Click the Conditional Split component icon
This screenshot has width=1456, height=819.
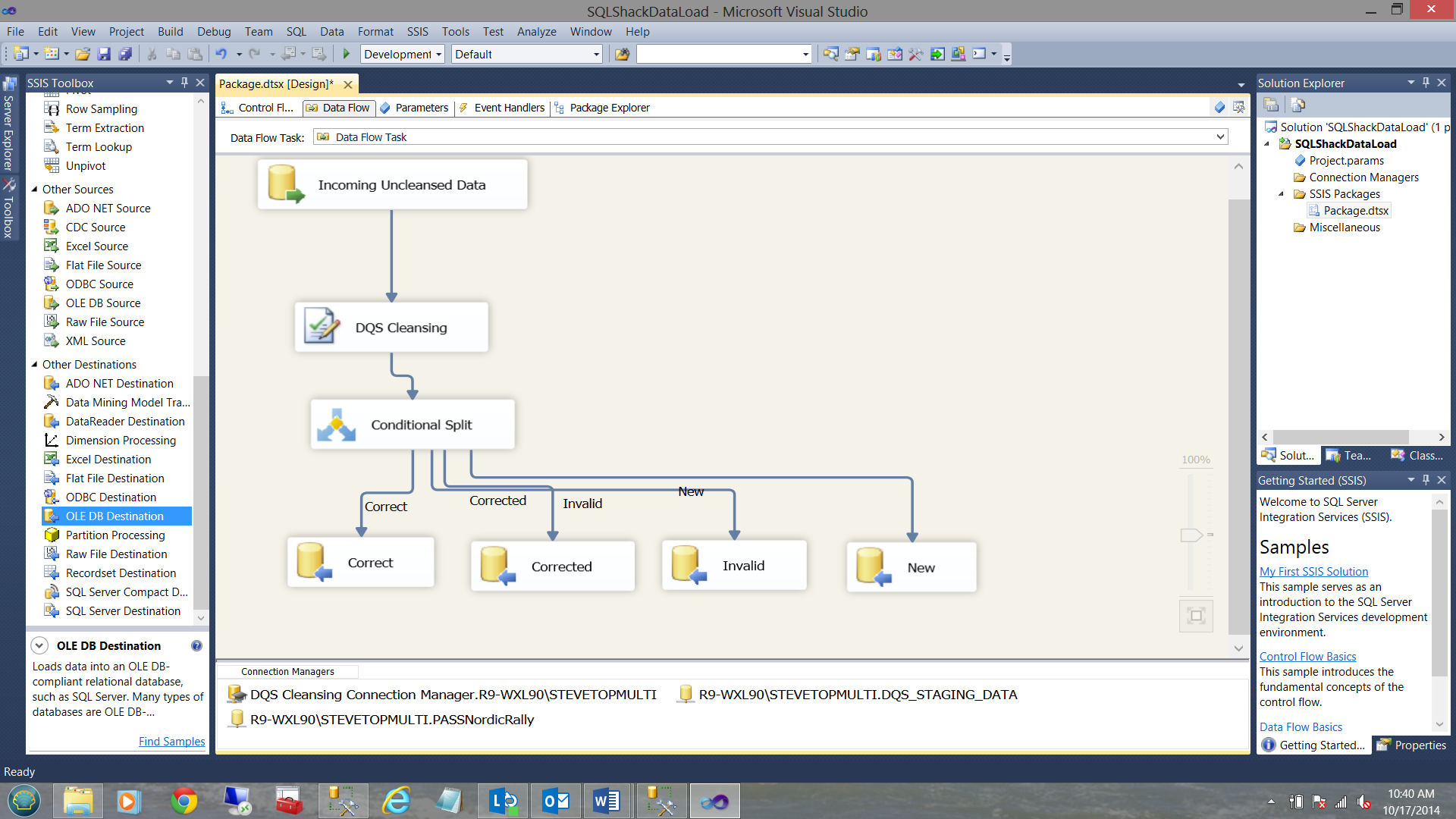(336, 425)
